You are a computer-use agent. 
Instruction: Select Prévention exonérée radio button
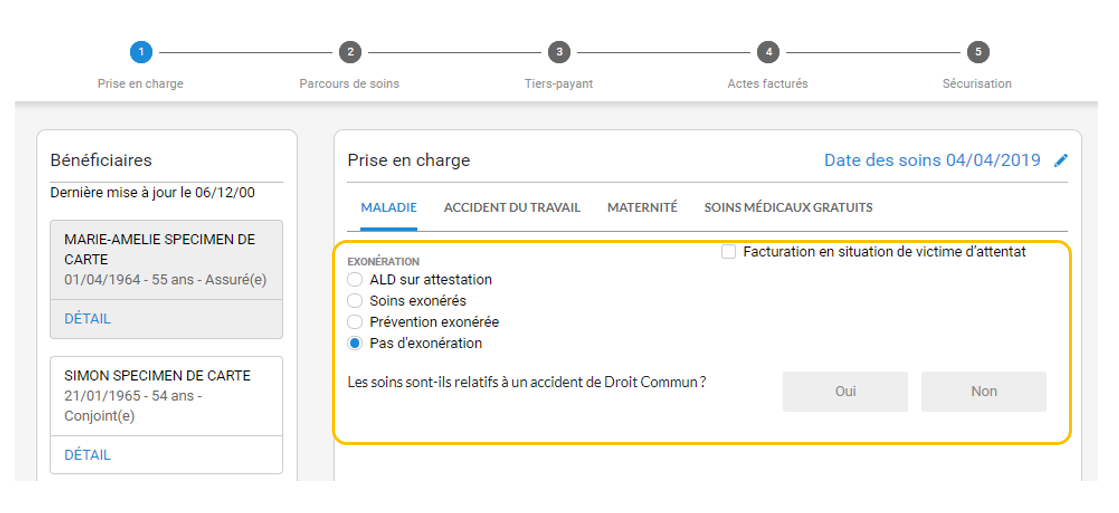353,322
